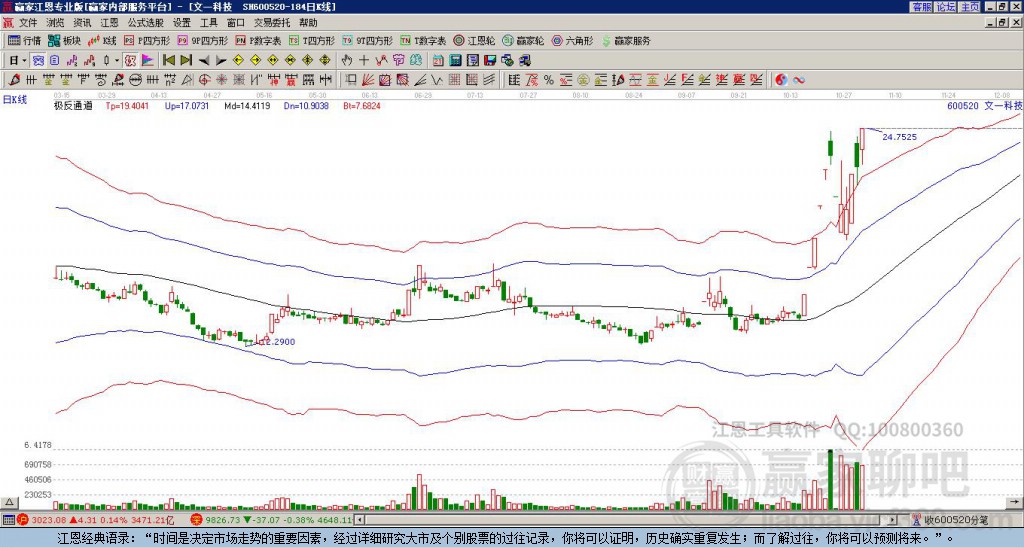The width and height of the screenshot is (1024, 548).
Task: Click the 论坛 forum button
Action: pyautogui.click(x=946, y=7)
